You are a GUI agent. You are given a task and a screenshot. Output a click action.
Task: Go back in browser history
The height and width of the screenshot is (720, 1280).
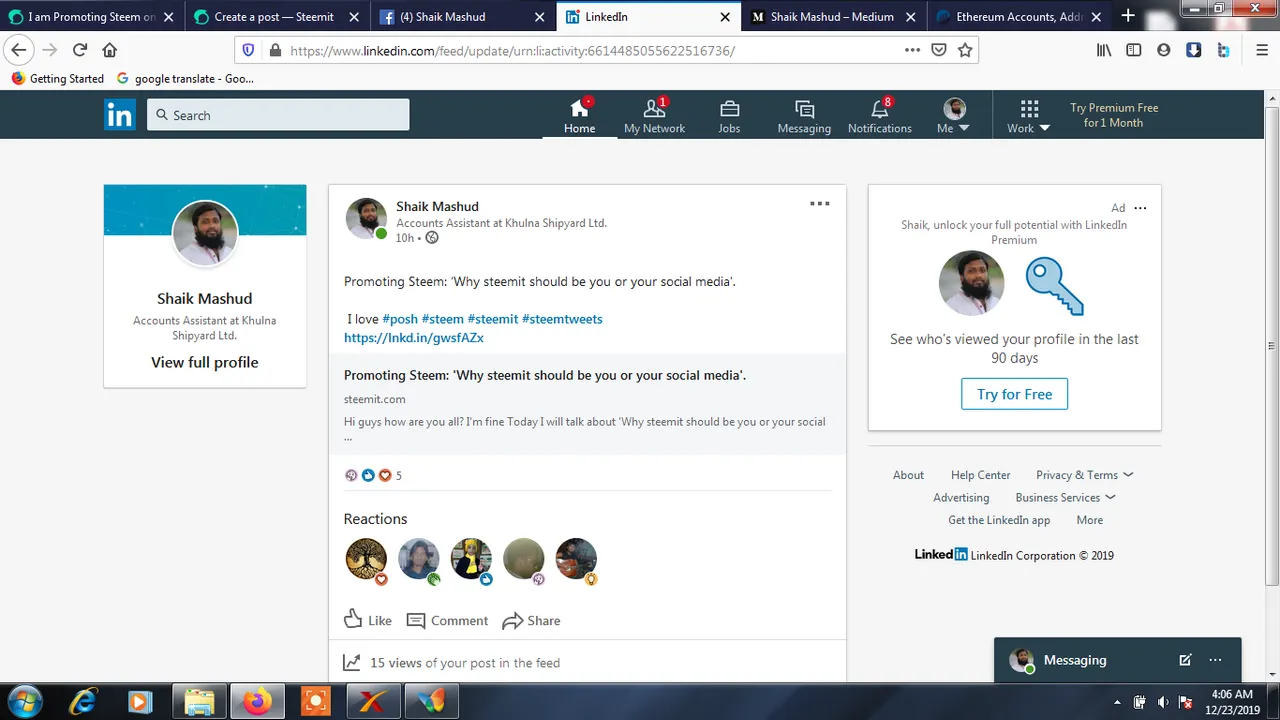click(18, 50)
